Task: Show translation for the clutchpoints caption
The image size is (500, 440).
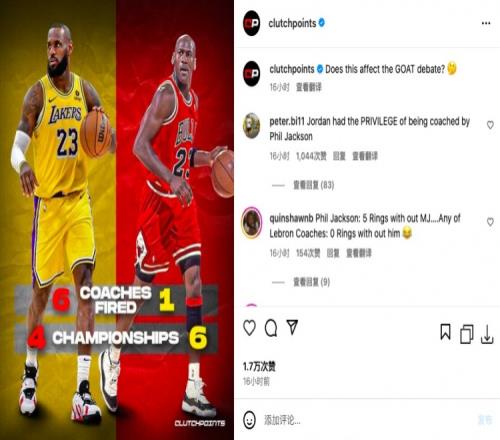Action: tap(309, 87)
